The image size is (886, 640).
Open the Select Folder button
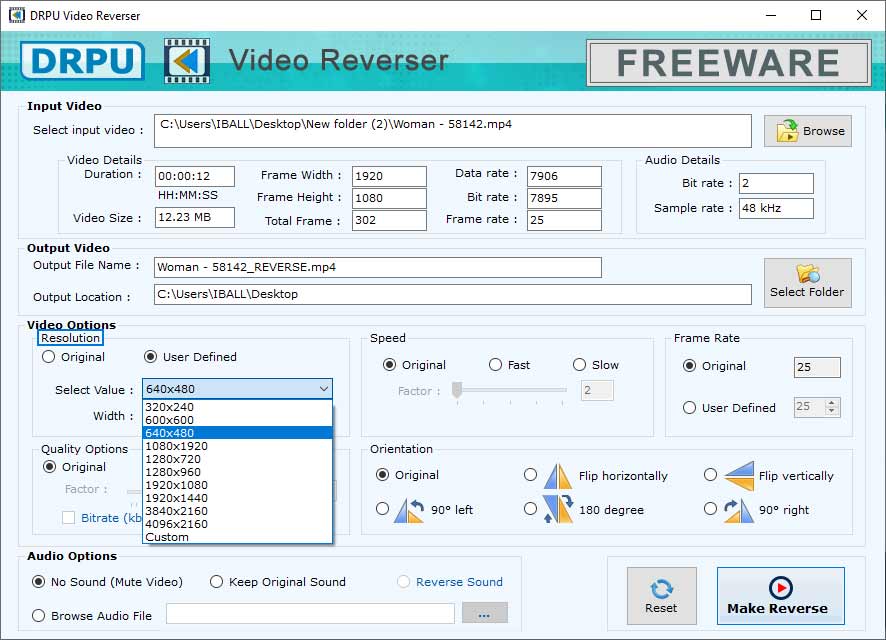coord(807,283)
